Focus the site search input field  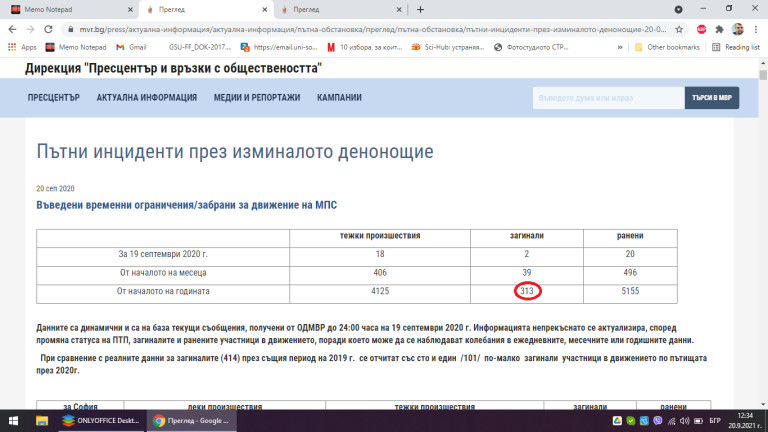606,97
